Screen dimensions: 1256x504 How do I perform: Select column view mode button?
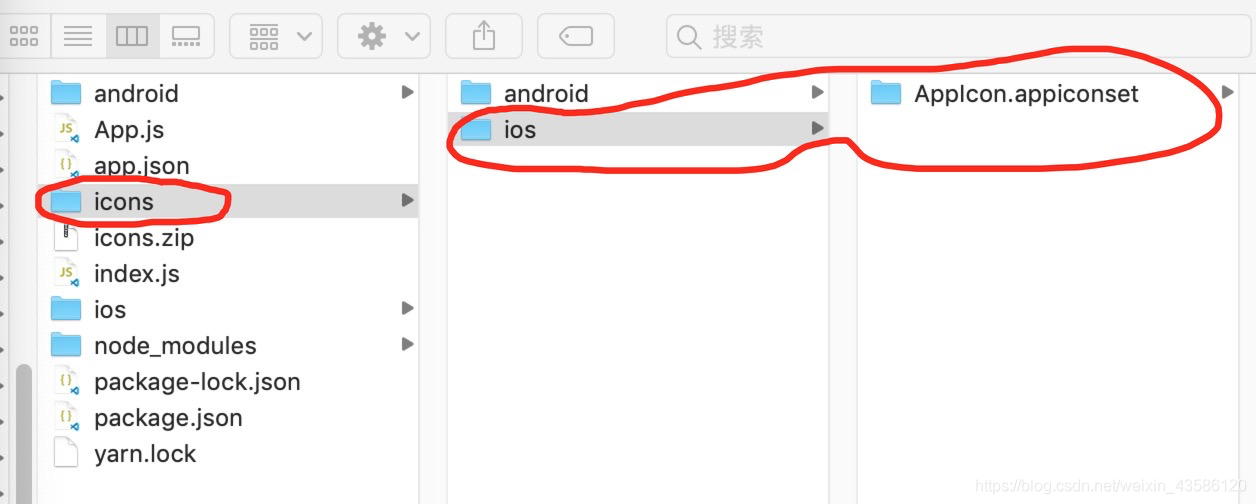pos(132,37)
